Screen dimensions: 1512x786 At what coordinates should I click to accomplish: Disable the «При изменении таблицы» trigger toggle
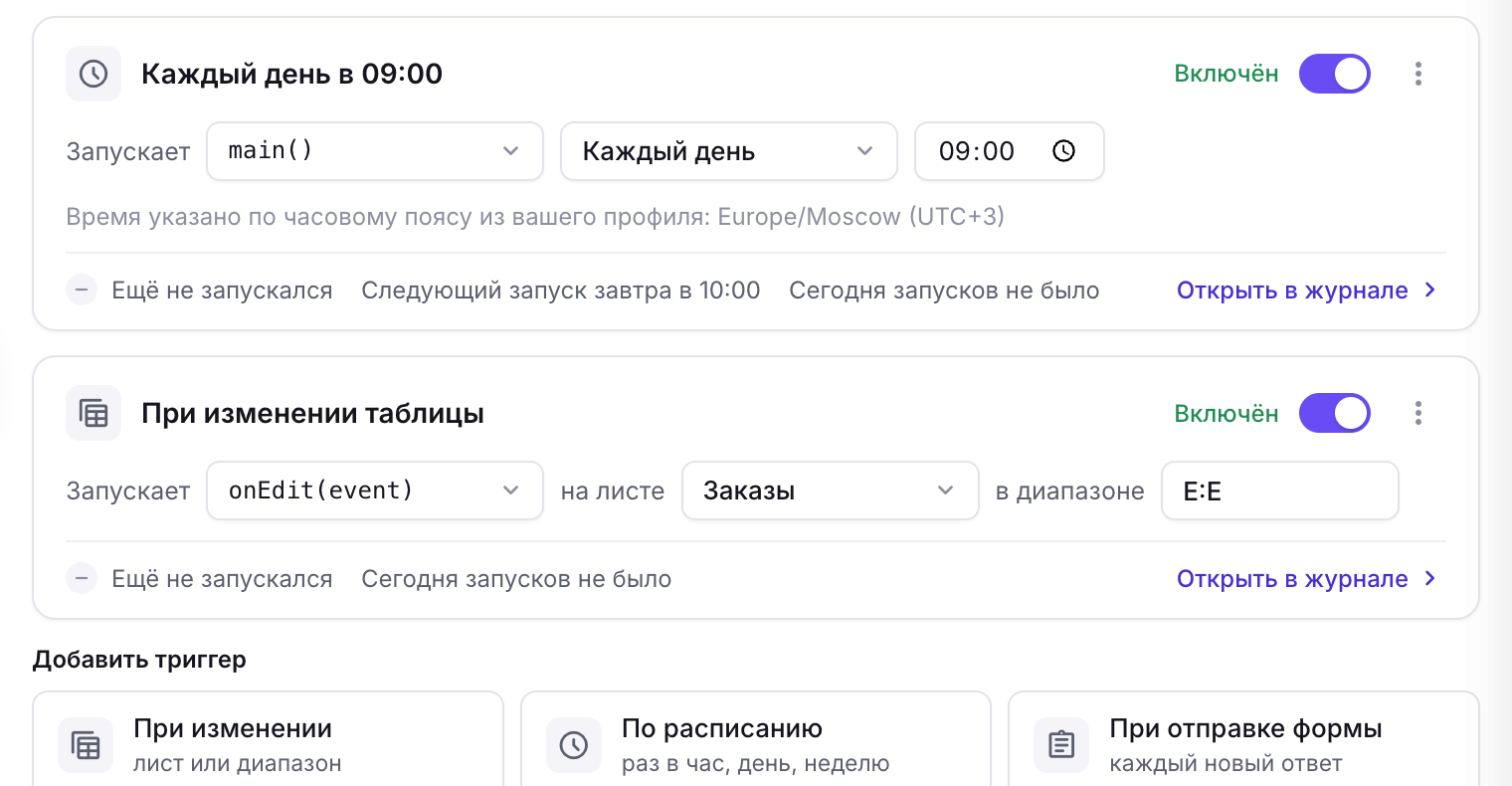[x=1334, y=413]
